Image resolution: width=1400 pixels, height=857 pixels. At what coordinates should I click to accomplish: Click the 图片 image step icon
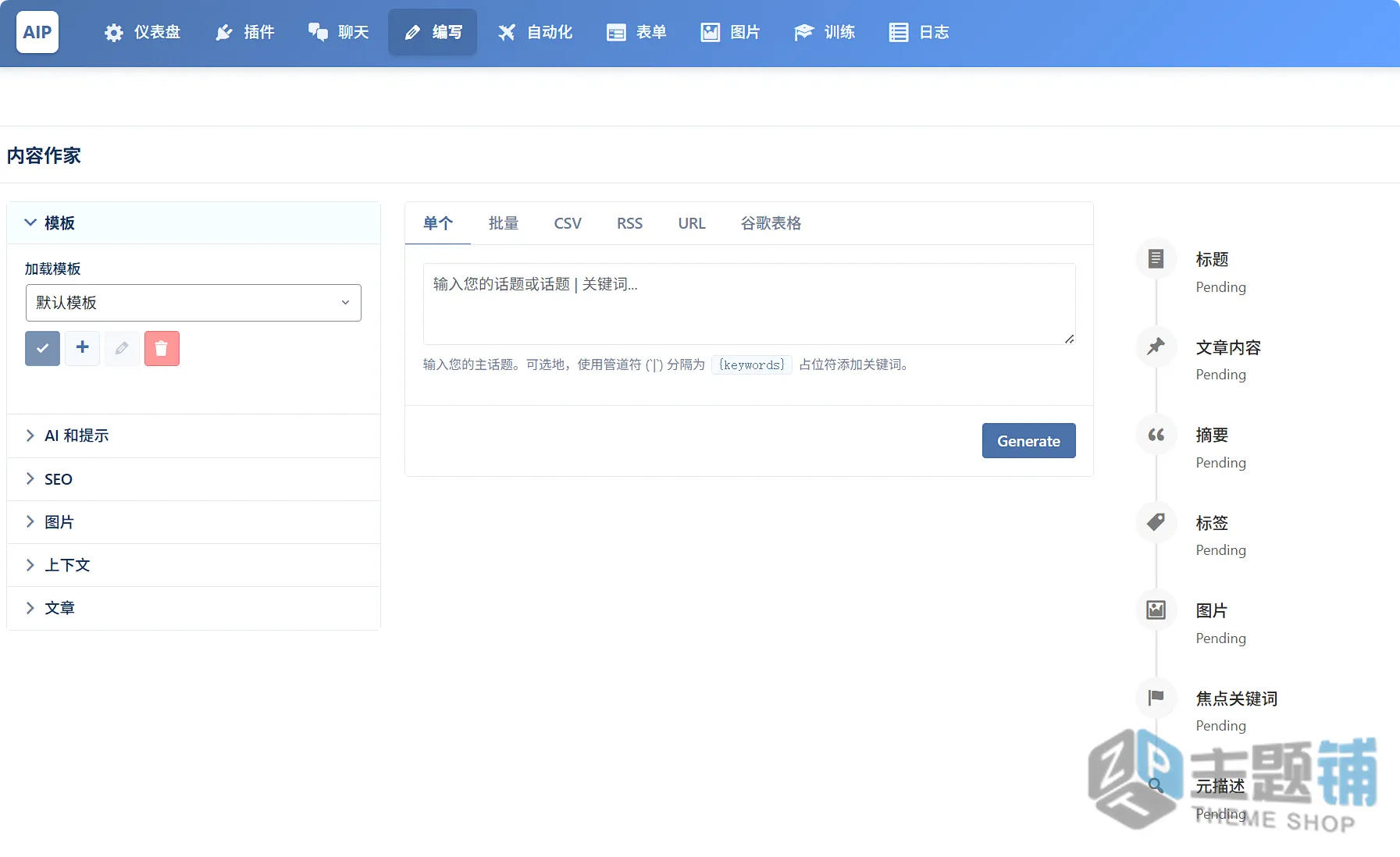coord(1156,610)
